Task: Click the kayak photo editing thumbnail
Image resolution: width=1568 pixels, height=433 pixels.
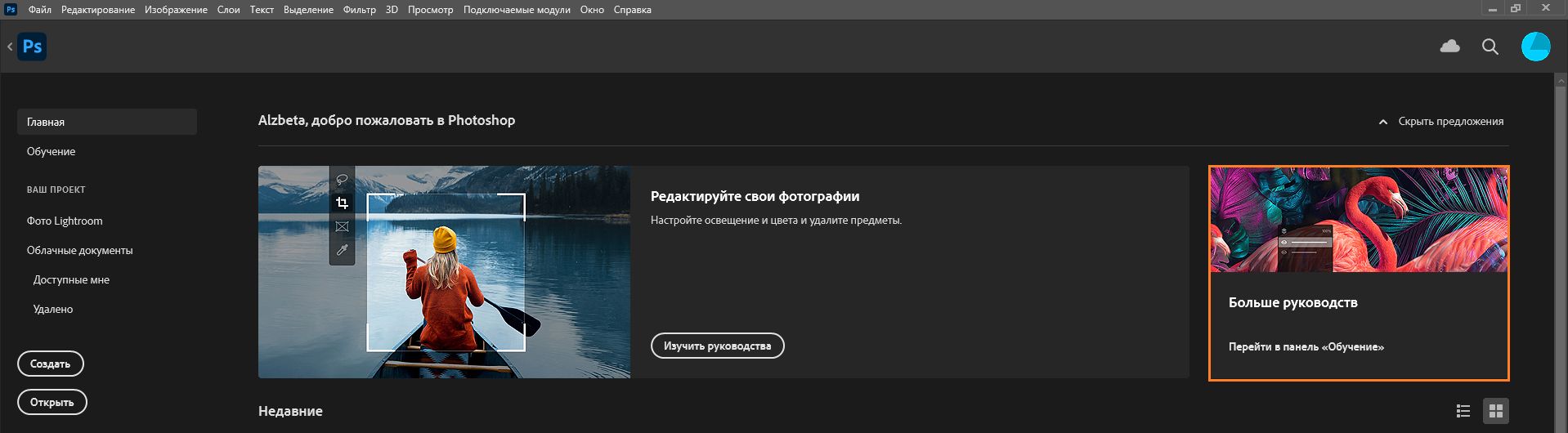Action: click(444, 272)
